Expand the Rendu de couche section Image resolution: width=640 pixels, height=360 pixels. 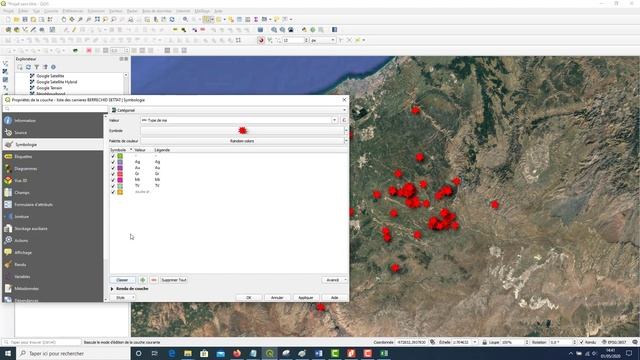(112, 289)
